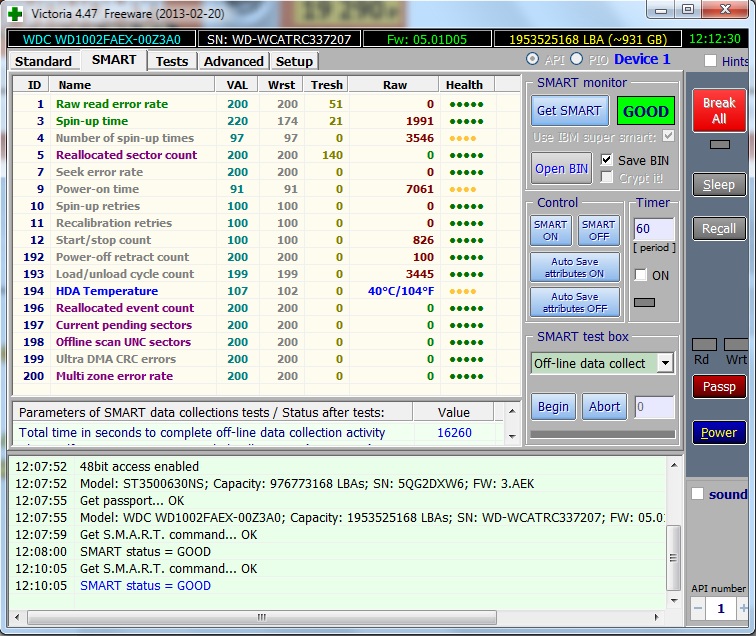Image resolution: width=756 pixels, height=636 pixels.
Task: Click the blue Power button
Action: click(x=719, y=432)
